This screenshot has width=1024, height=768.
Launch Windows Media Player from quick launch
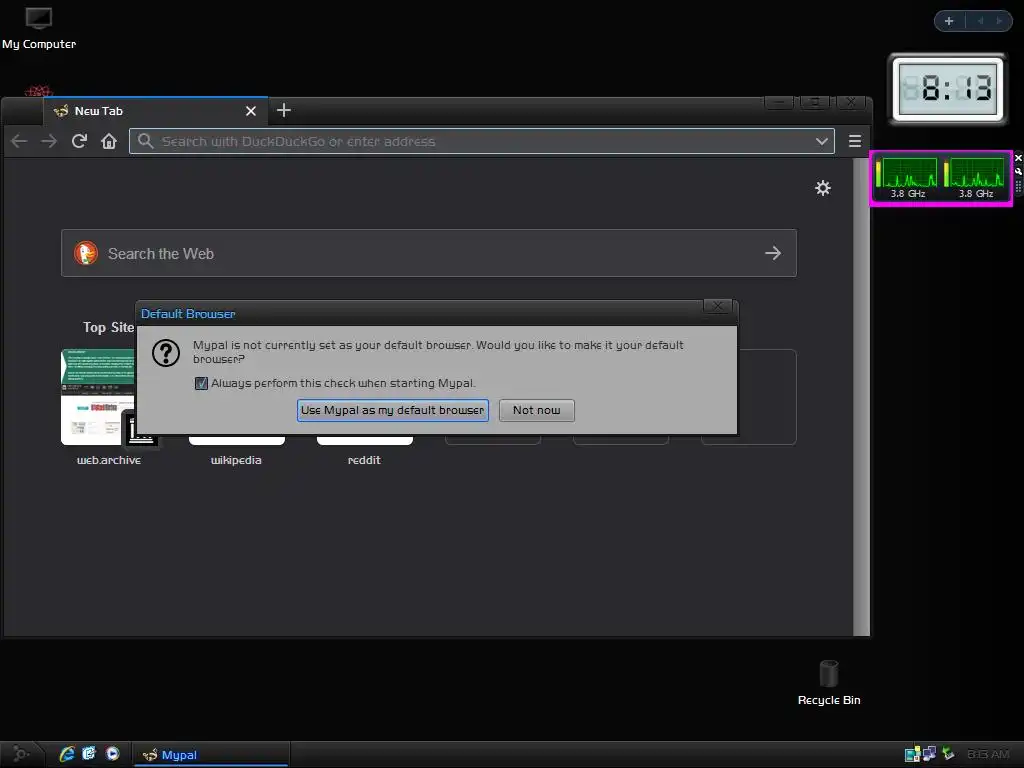point(112,754)
